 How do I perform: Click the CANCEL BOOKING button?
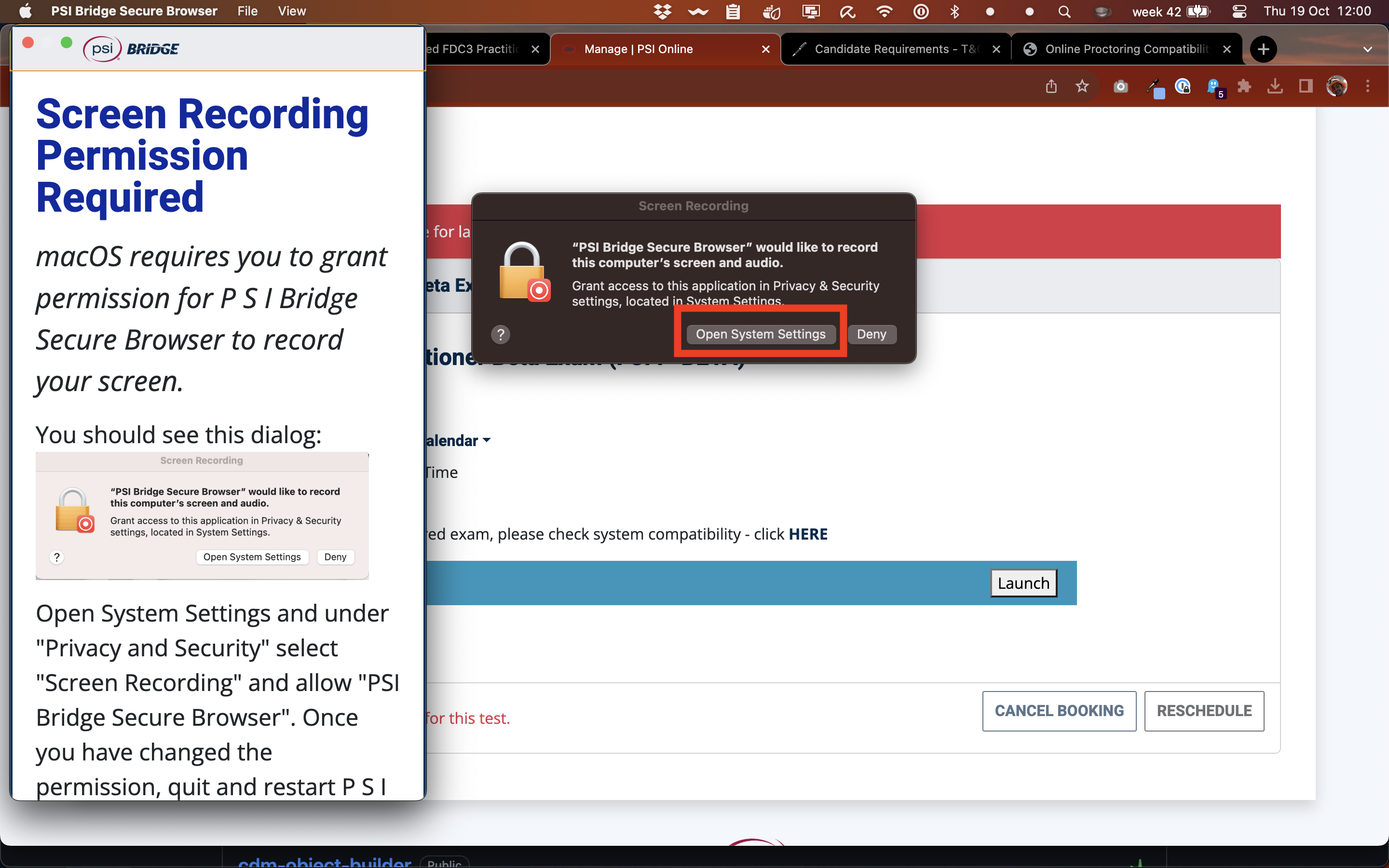click(1059, 711)
